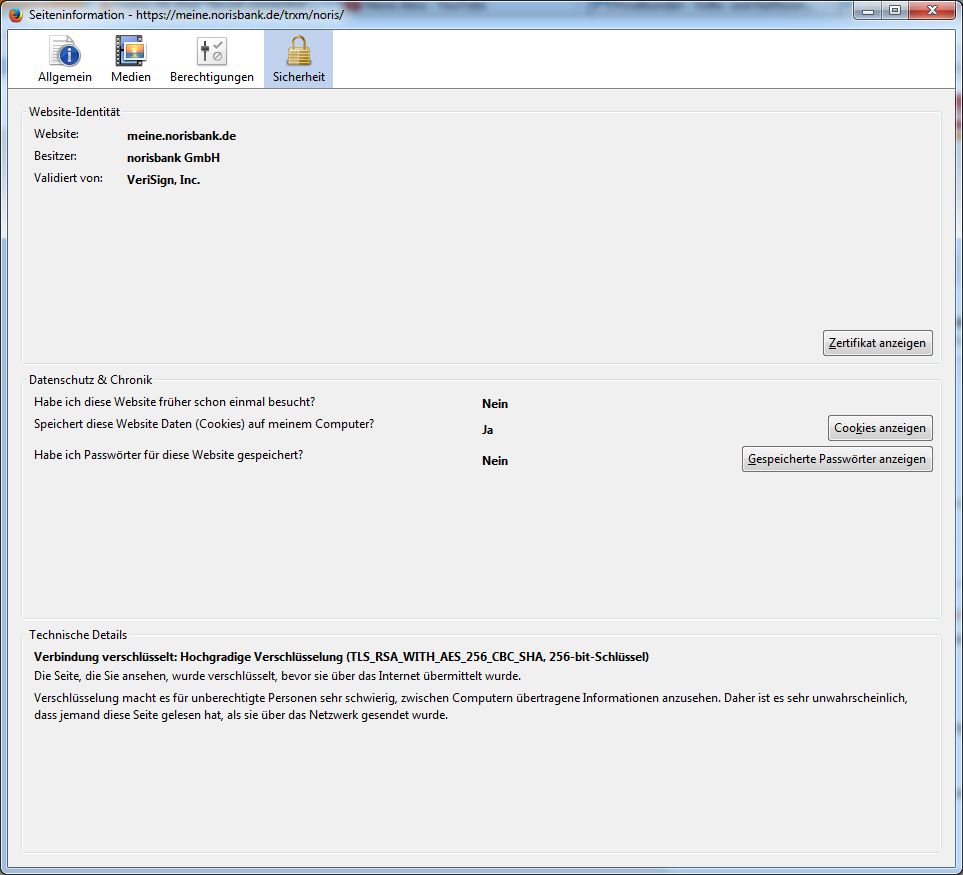
Task: Close the Seiteninformation window
Action: tap(932, 10)
